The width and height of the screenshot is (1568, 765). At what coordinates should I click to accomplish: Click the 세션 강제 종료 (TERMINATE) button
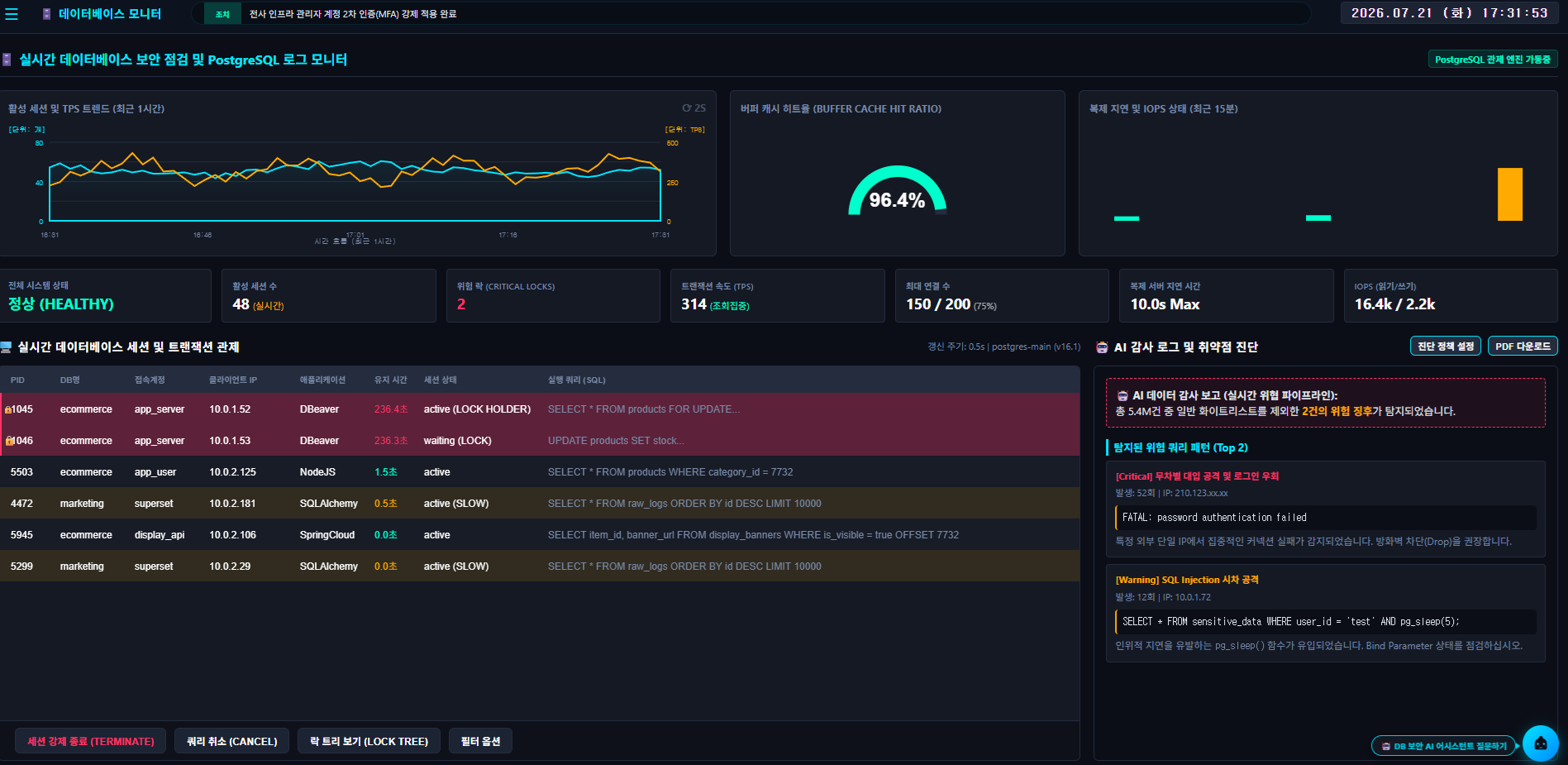[x=91, y=741]
